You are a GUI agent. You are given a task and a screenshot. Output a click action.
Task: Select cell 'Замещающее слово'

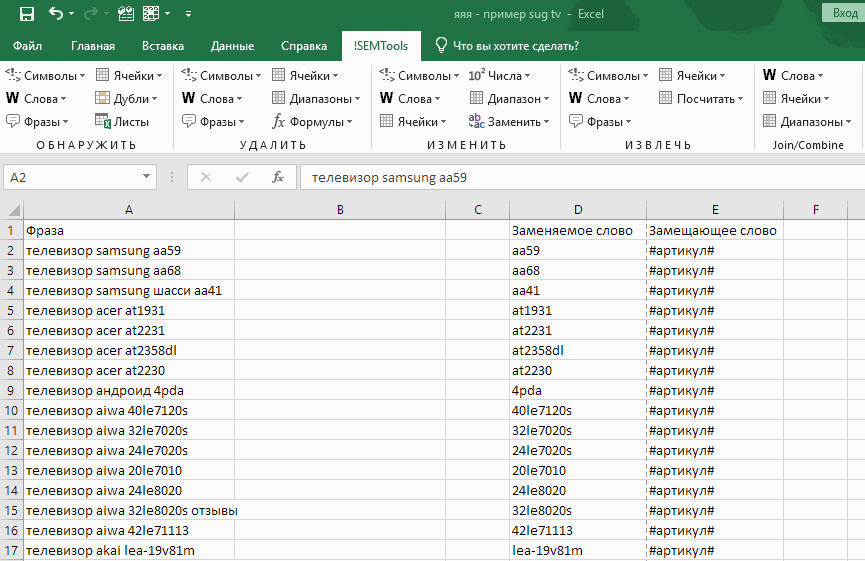pos(715,231)
